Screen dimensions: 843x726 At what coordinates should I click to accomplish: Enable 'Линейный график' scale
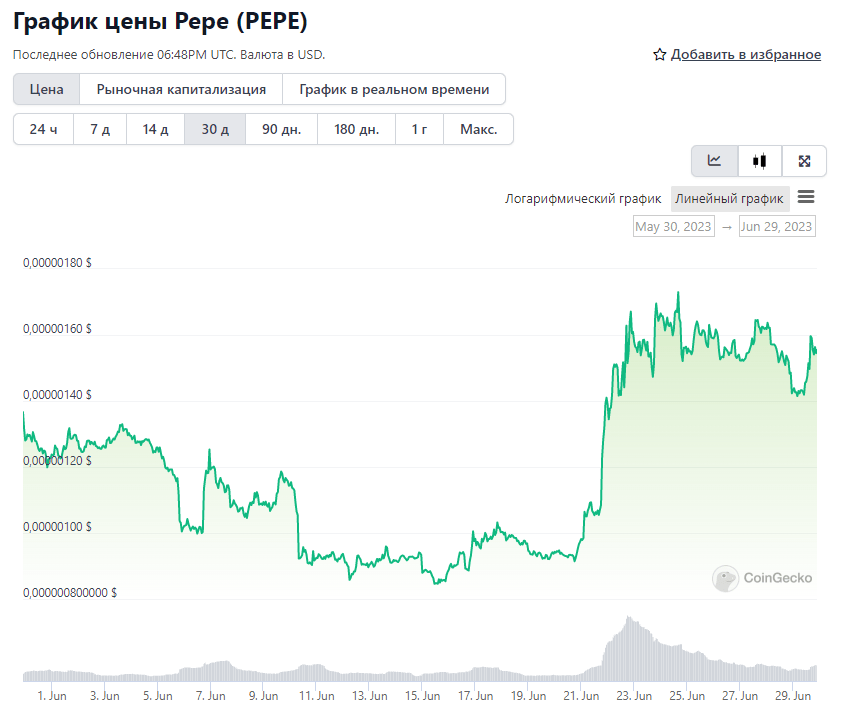[x=730, y=198]
